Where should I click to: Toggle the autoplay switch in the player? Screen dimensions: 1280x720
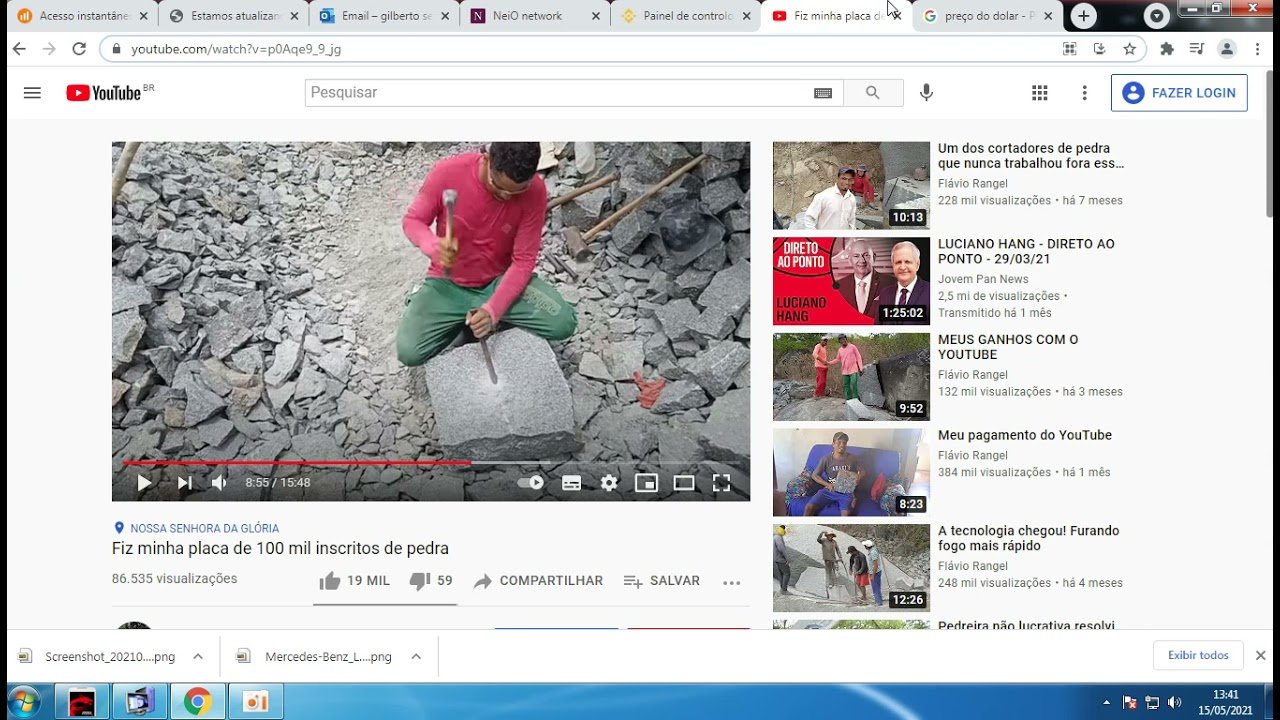[x=530, y=483]
